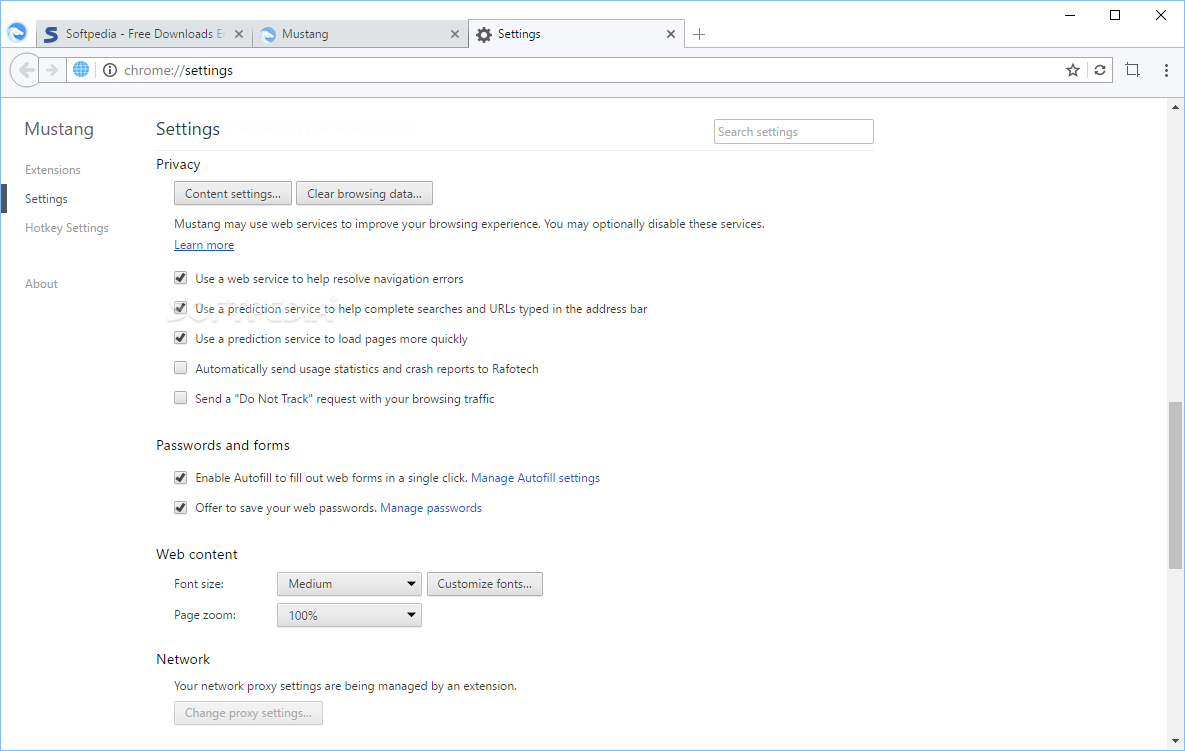Click the crop capture icon in the toolbar
Image resolution: width=1185 pixels, height=751 pixels.
[1132, 70]
